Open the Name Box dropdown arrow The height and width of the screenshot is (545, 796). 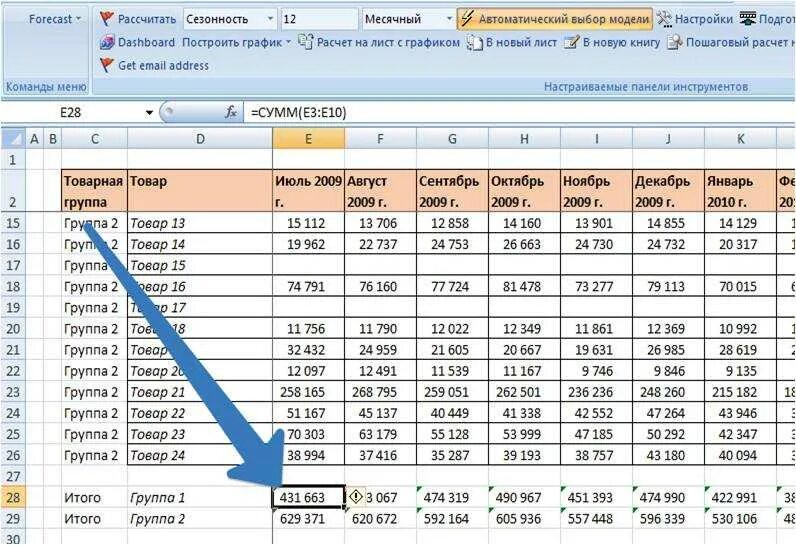pyautogui.click(x=149, y=113)
